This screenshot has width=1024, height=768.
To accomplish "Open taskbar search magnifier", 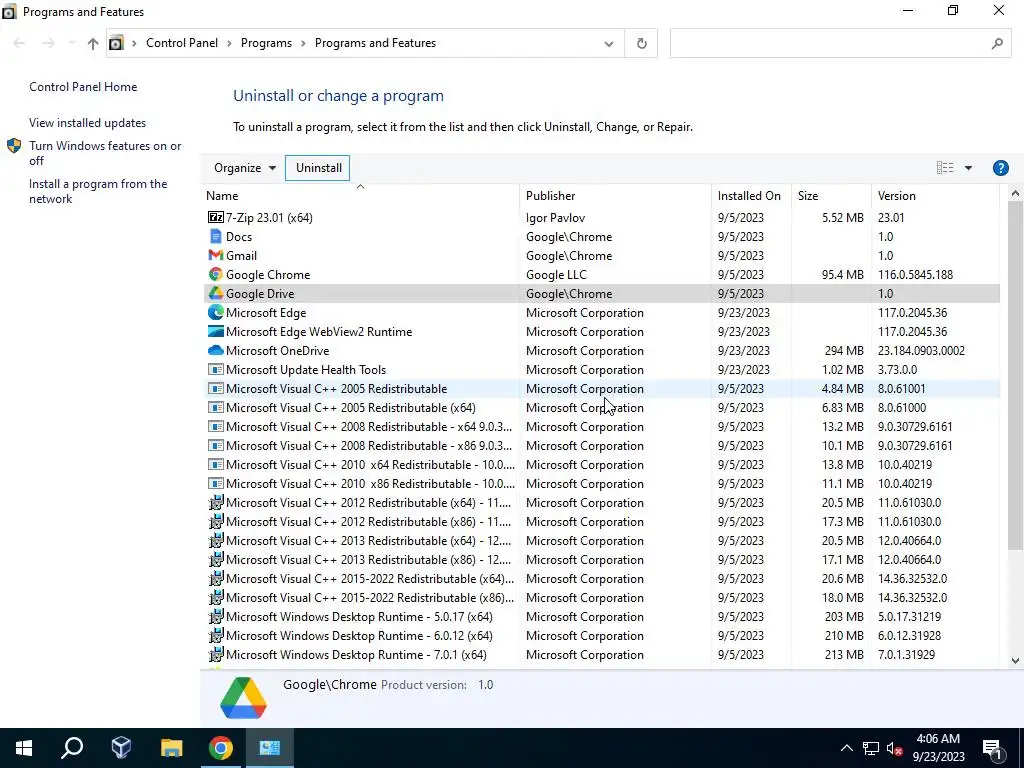I will (x=72, y=748).
